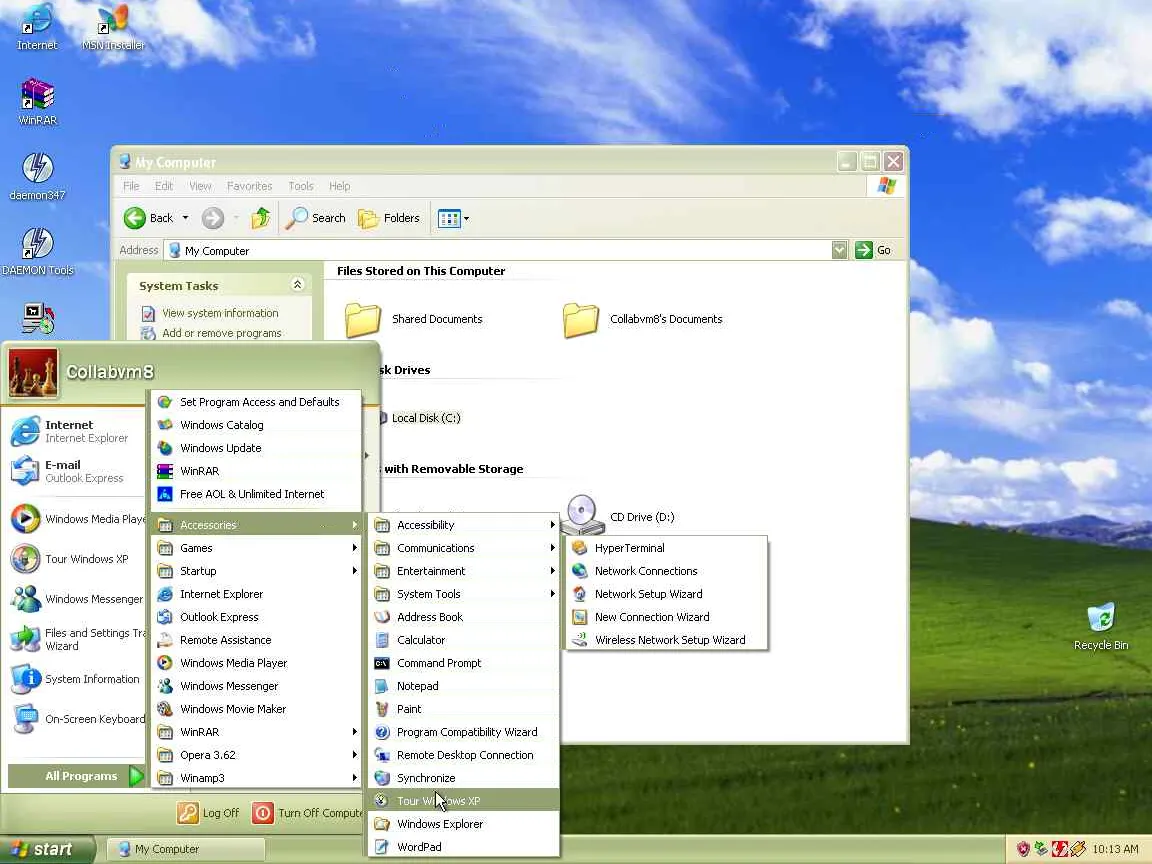Expand the Games submenu
The width and height of the screenshot is (1152, 864).
(x=256, y=548)
